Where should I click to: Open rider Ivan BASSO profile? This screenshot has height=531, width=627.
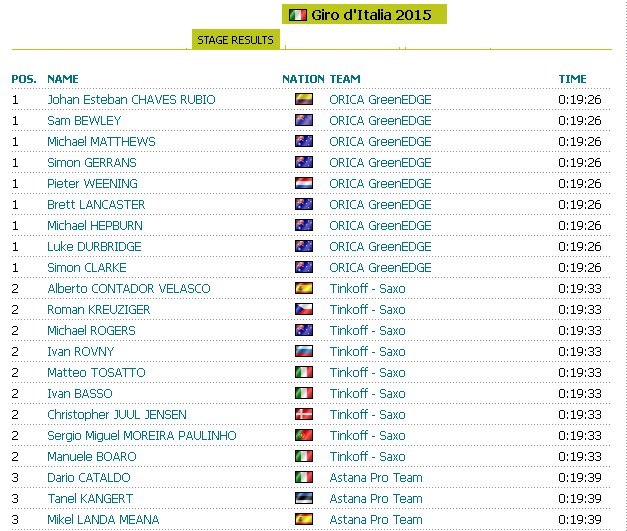[80, 393]
